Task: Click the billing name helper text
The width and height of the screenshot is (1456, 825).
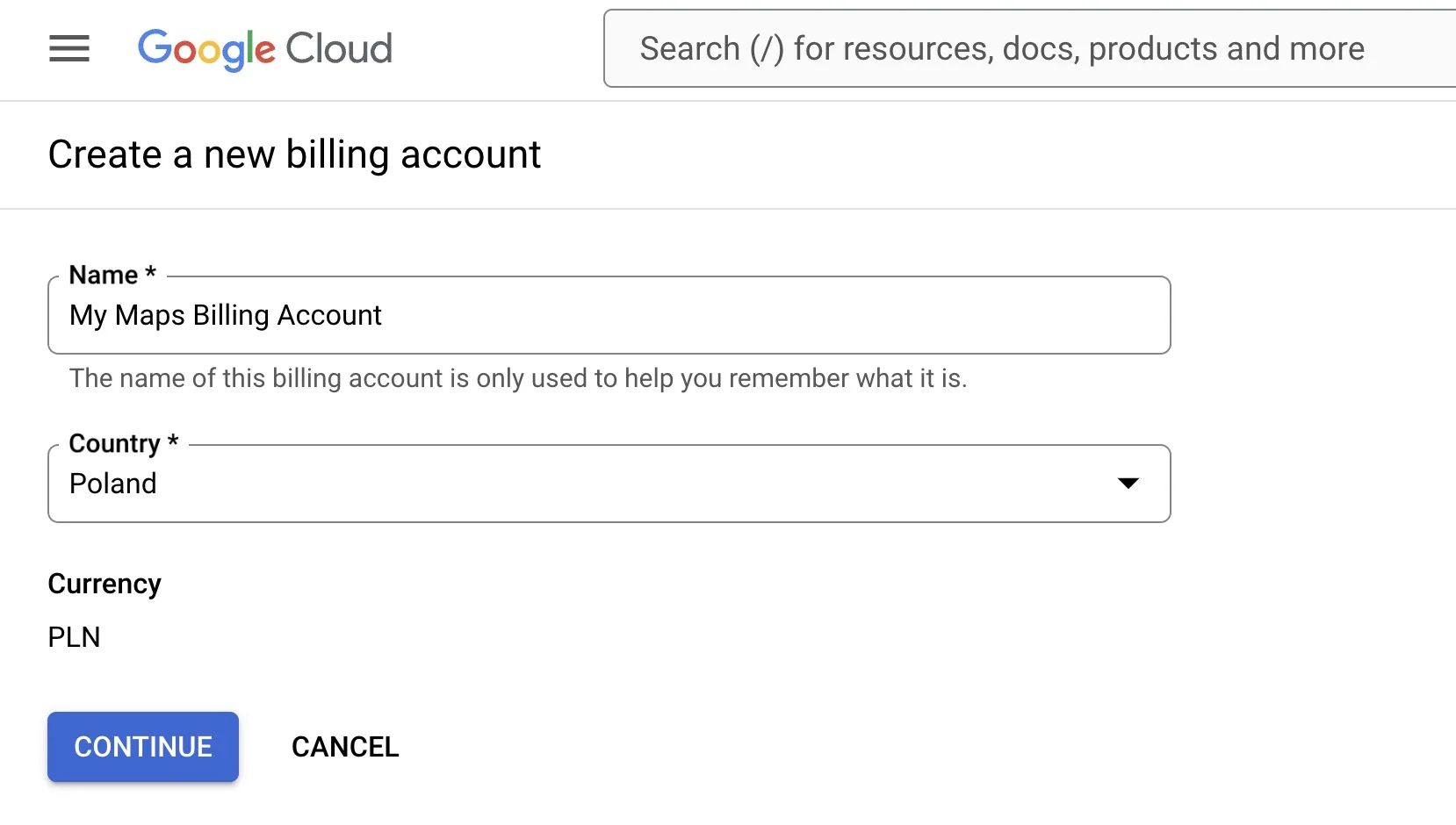Action: click(518, 378)
